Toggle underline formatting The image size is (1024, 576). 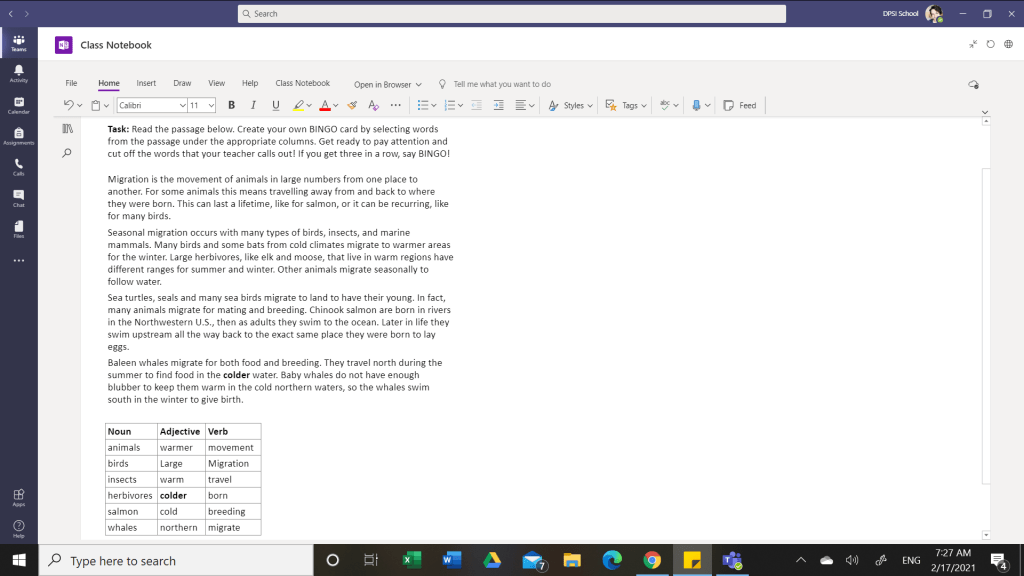pos(275,105)
